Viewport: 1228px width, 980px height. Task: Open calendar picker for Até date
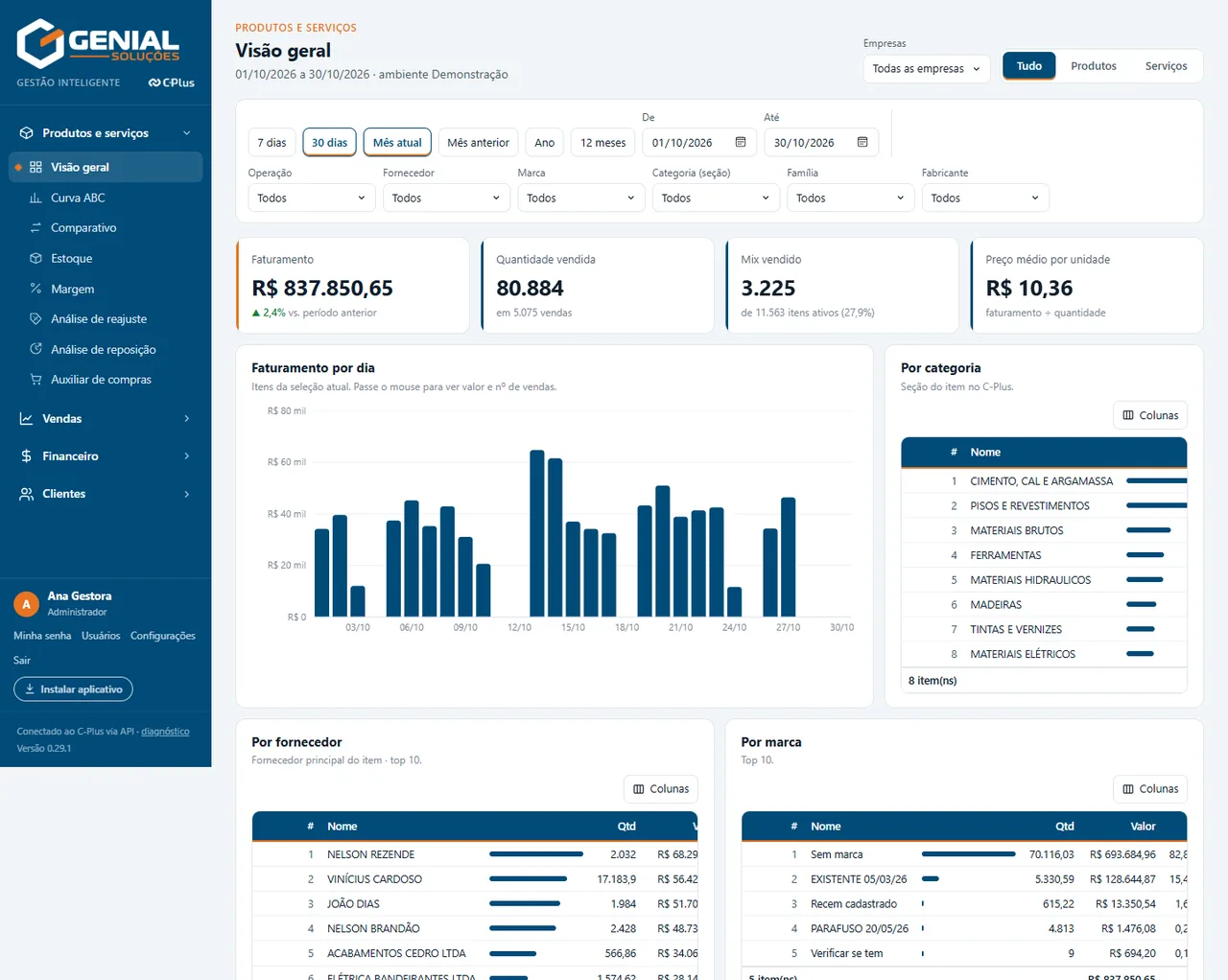click(x=862, y=142)
